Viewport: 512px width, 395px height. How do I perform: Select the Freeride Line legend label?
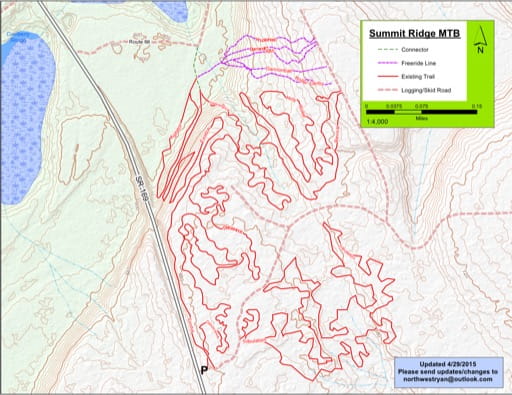pos(418,63)
